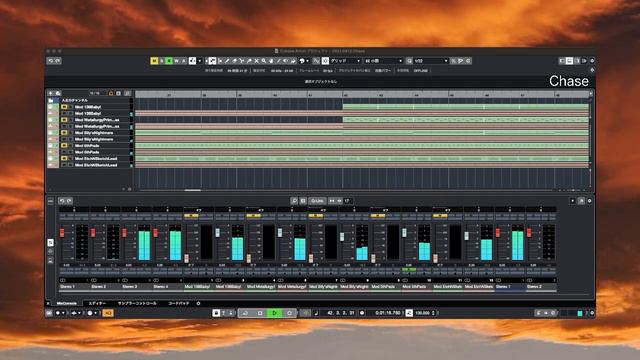Image resolution: width=640 pixels, height=360 pixels.
Task: Toggle the orange AQ auto-quantize button
Action: (108, 313)
